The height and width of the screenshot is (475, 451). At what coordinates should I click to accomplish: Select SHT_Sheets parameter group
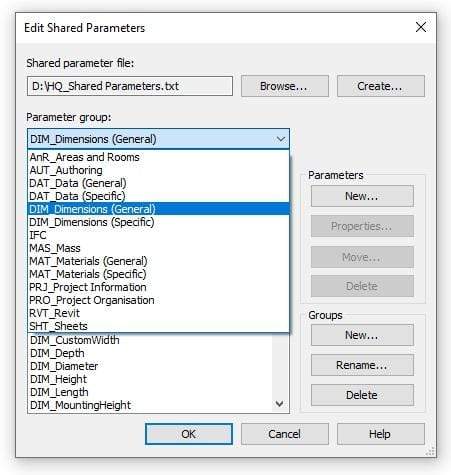coord(158,326)
